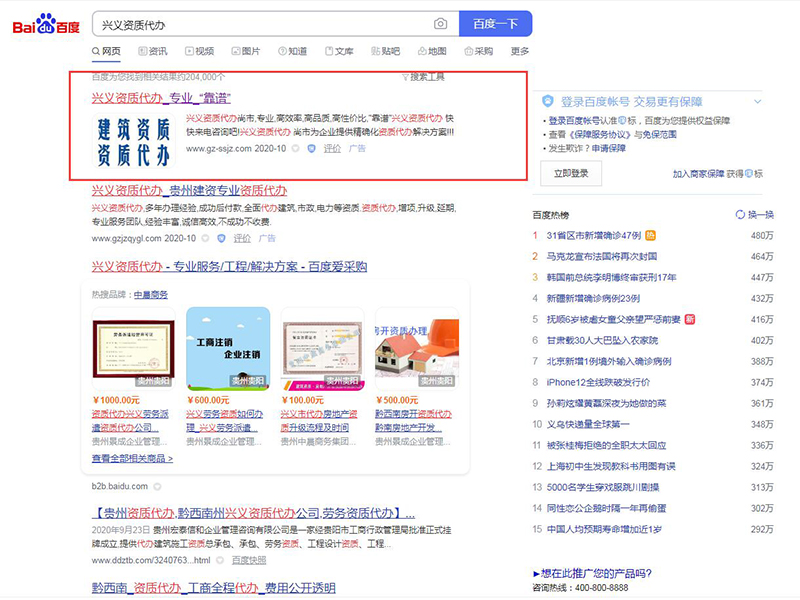This screenshot has width=800, height=600.
Task: Click the 百度一下 search button
Action: [495, 24]
